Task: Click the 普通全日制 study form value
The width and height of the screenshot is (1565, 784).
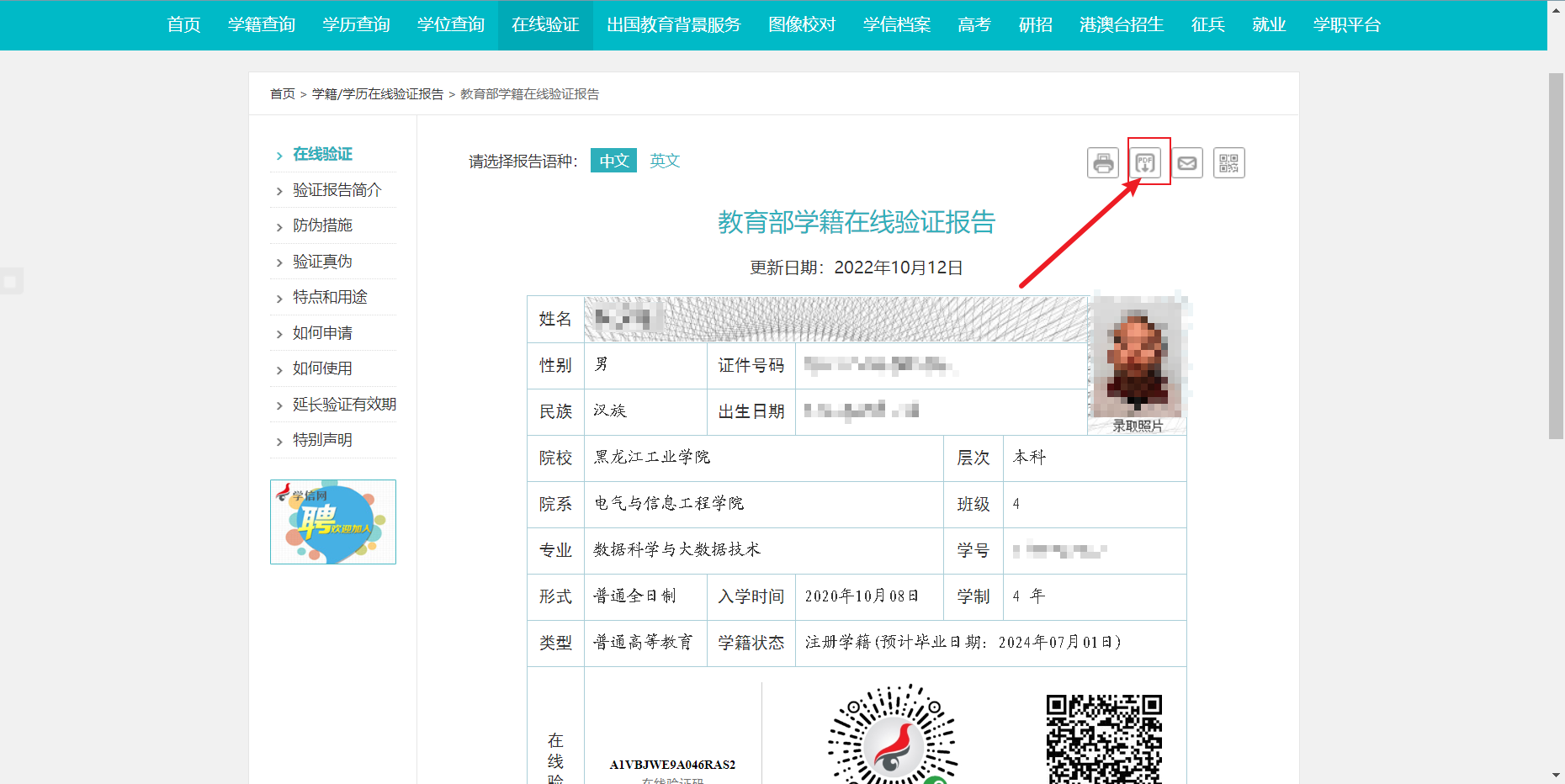Action: [635, 596]
